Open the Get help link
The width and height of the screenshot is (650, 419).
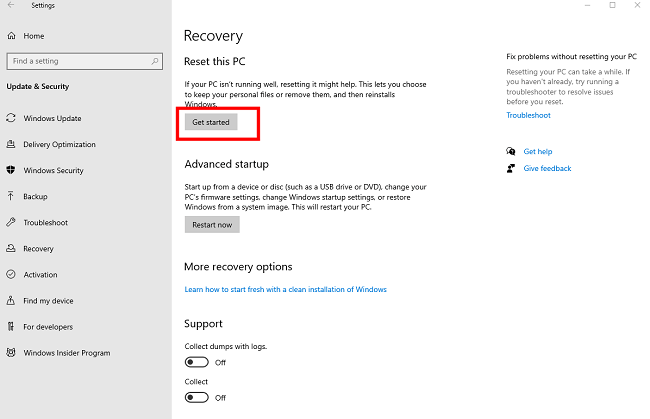538,152
